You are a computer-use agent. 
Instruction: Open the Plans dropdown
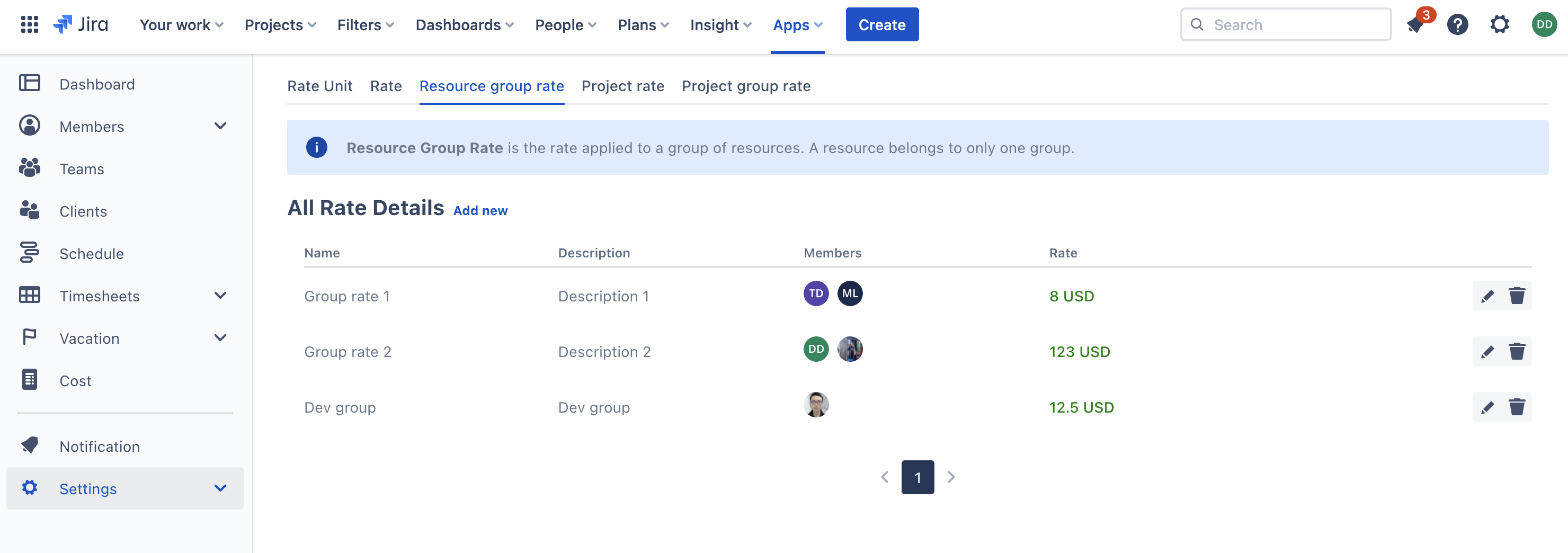click(643, 25)
